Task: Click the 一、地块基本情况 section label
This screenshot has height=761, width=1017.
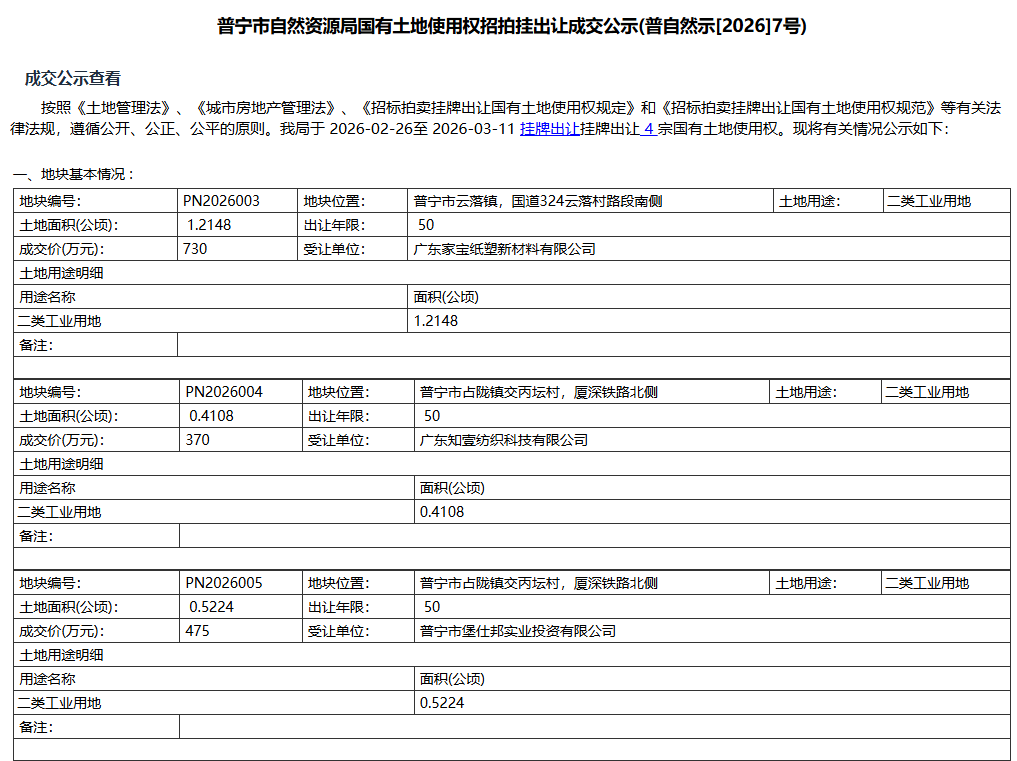Action: (74, 174)
